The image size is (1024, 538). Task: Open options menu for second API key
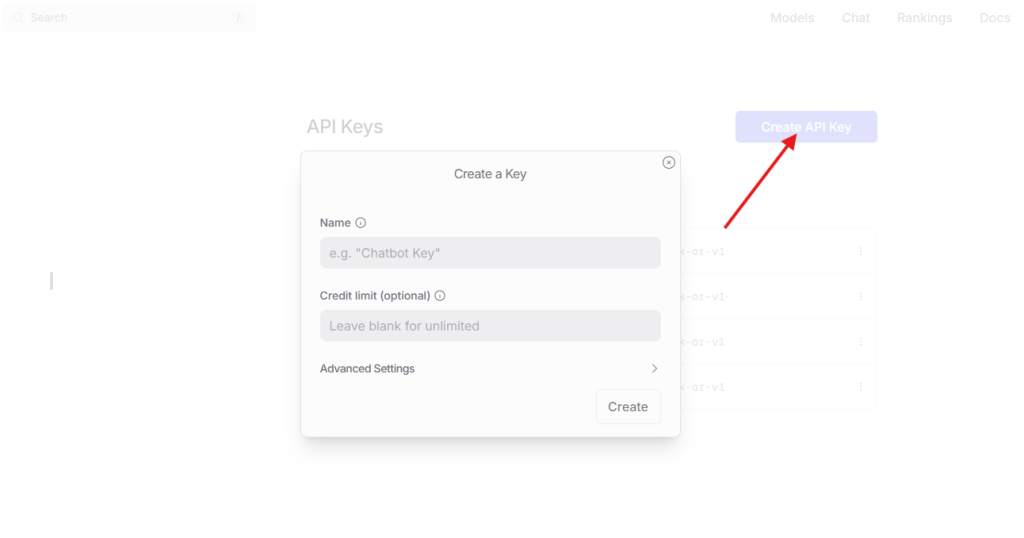861,296
